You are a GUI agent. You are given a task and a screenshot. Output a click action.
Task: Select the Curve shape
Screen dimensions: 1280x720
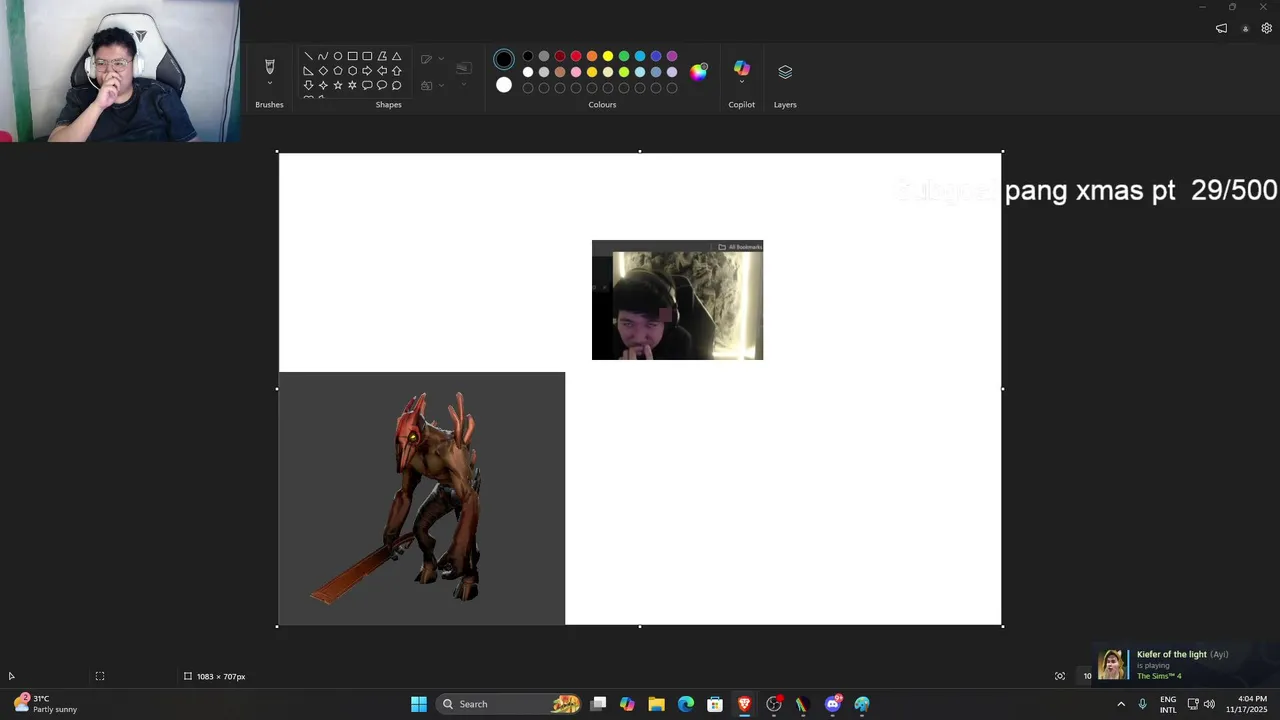tap(323, 56)
